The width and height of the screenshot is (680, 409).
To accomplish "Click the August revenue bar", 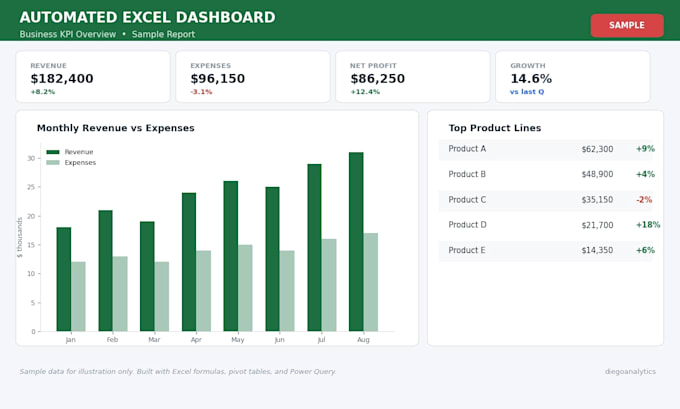I will point(356,242).
